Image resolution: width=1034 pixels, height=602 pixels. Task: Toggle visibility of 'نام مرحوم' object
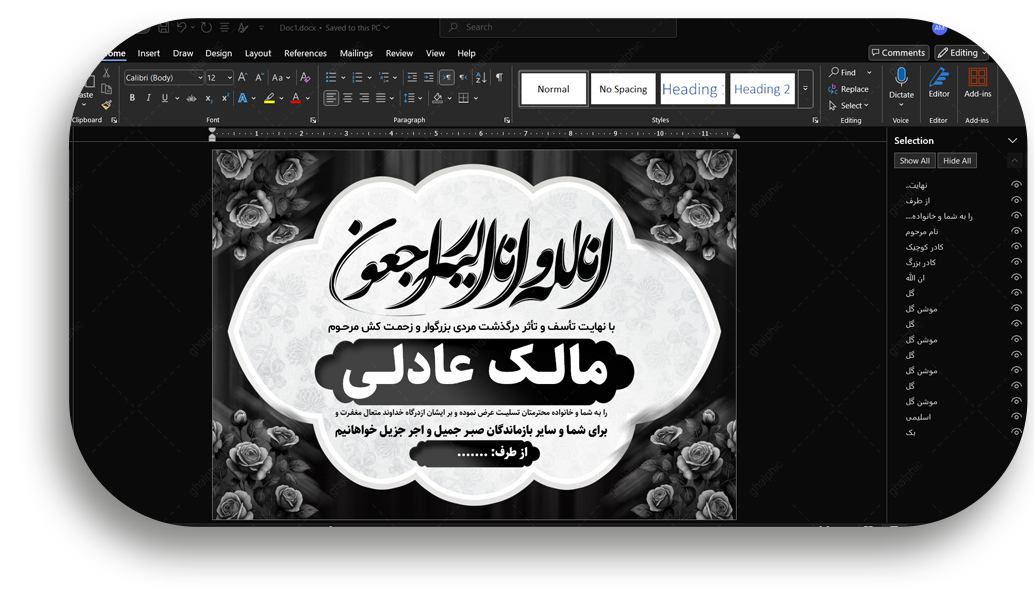pyautogui.click(x=1016, y=231)
